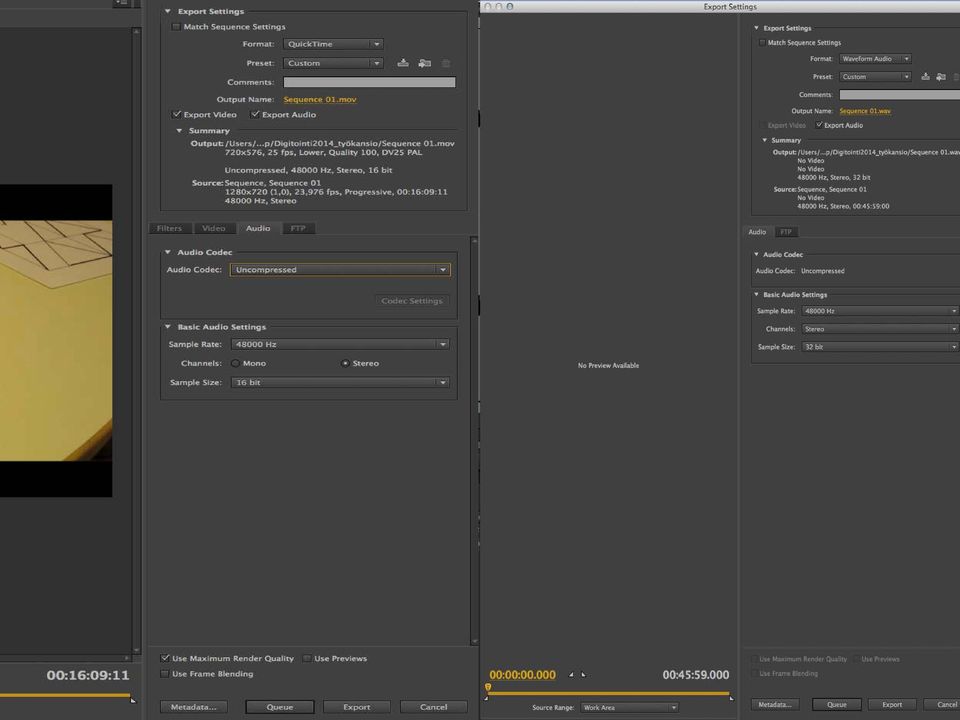Click the yellow playhead marker above the timeline bar
The height and width of the screenshot is (720, 960).
click(488, 687)
